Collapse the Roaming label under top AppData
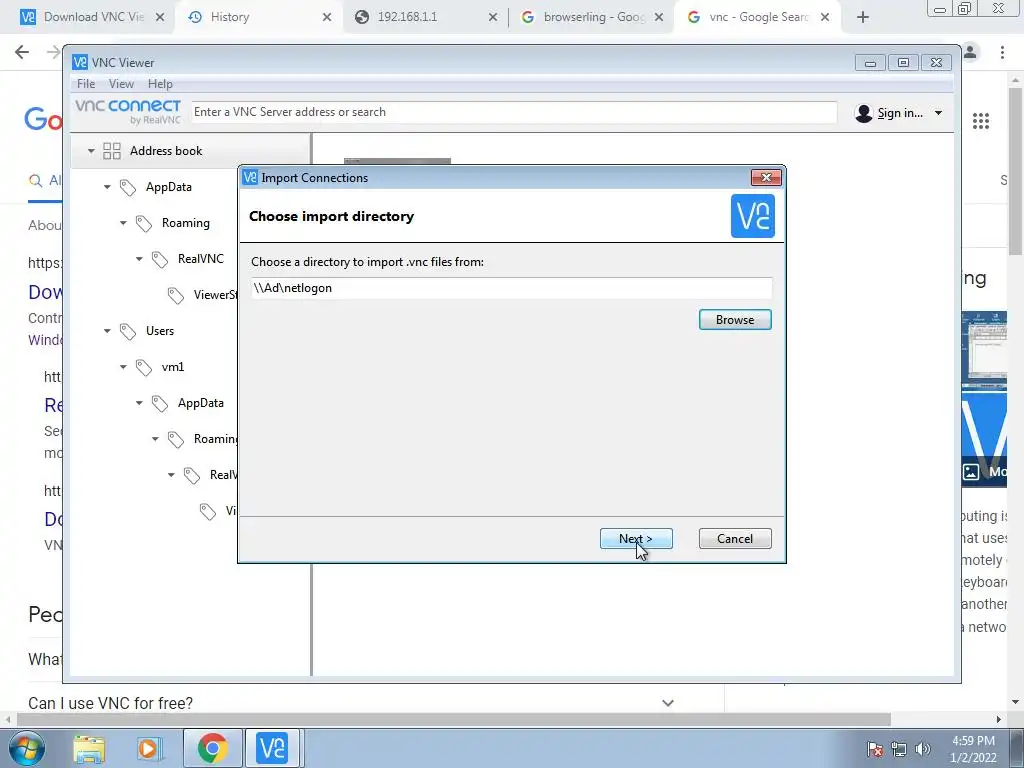Screen dimensions: 1024x768 click(x=123, y=223)
